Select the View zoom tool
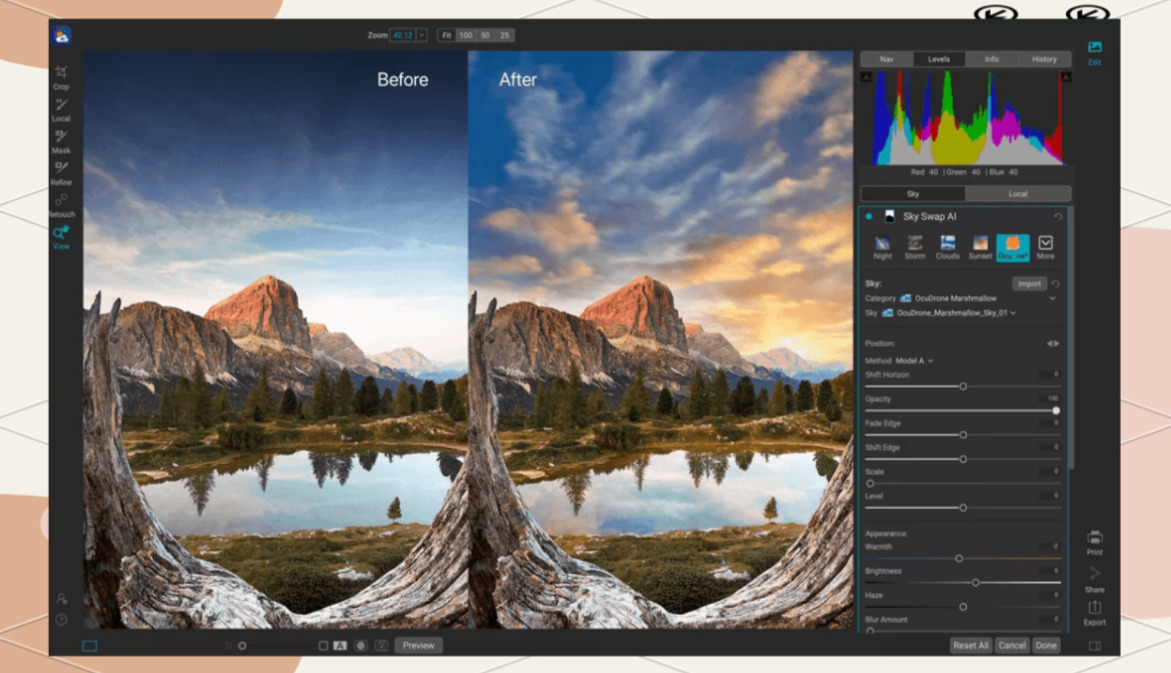 pos(61,237)
